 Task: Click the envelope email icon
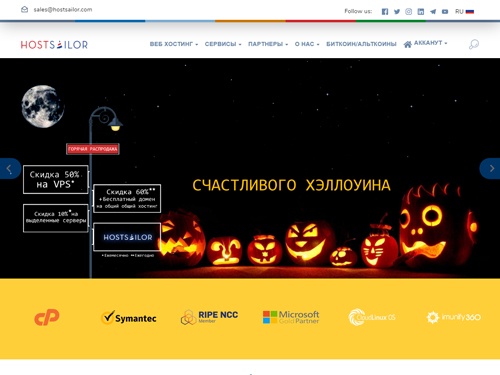(24, 10)
